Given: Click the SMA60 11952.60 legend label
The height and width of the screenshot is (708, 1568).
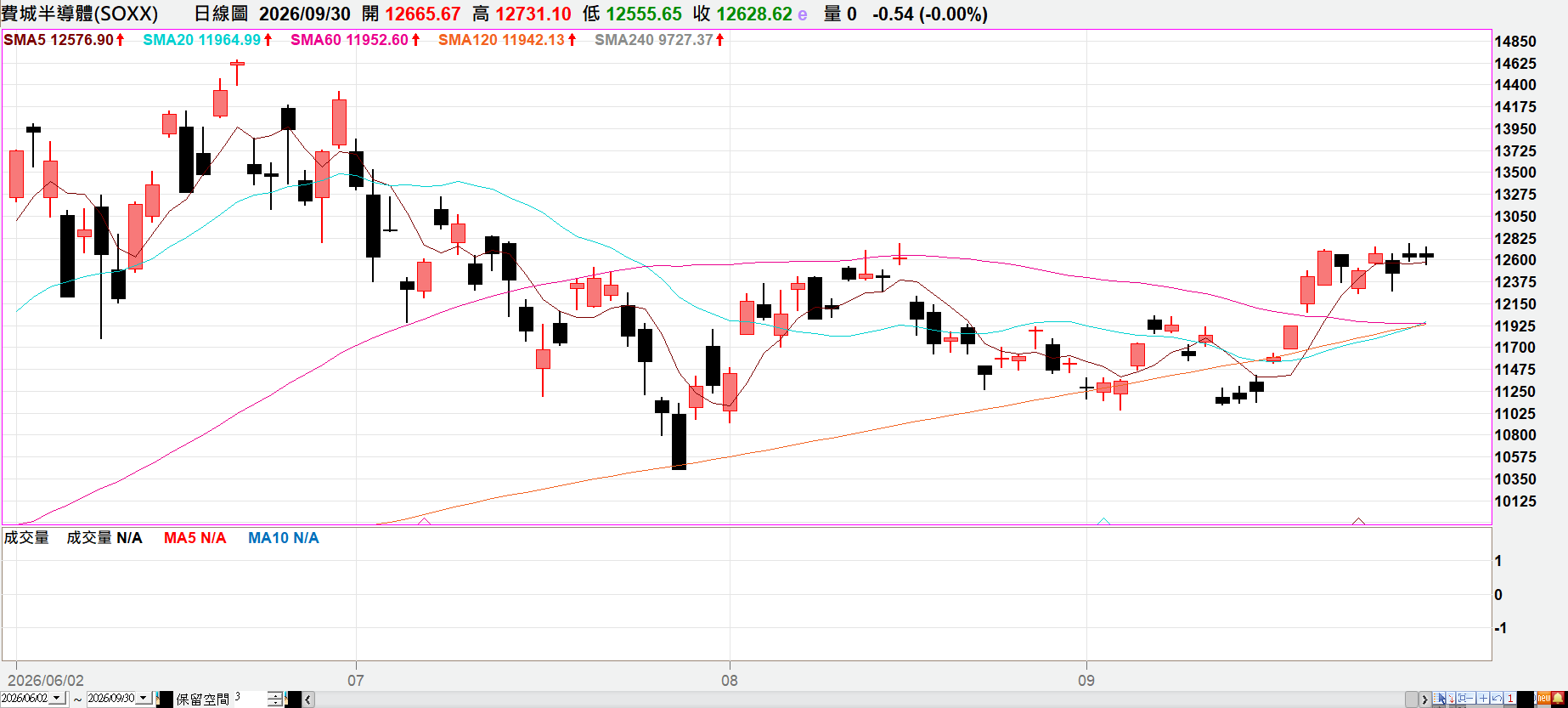Looking at the screenshot, I should pyautogui.click(x=350, y=40).
